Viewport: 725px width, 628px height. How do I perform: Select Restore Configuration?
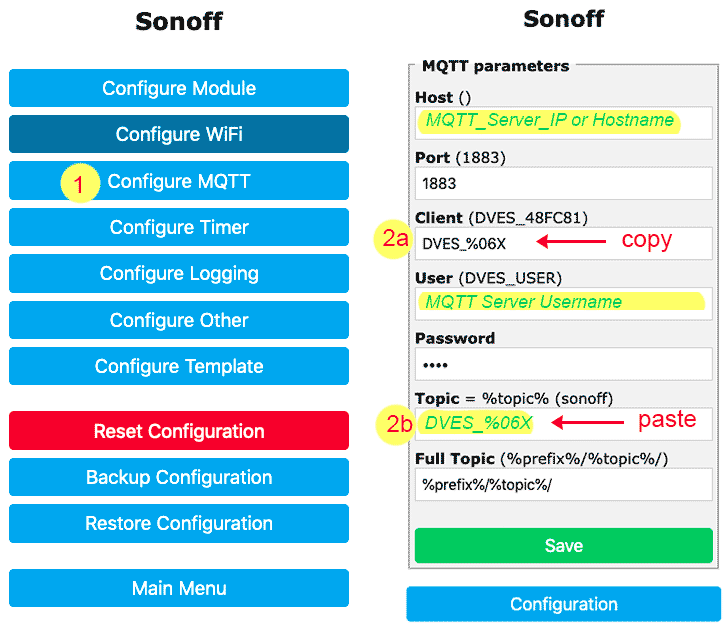tap(178, 523)
